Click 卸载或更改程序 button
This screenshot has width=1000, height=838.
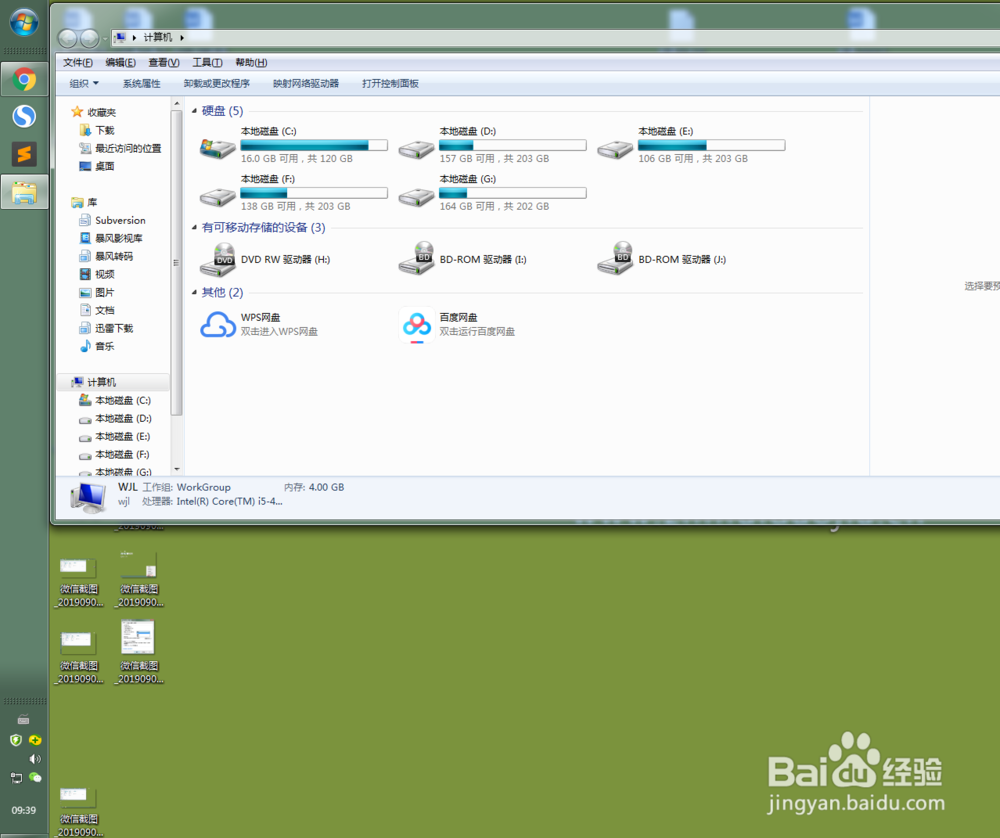(x=217, y=84)
